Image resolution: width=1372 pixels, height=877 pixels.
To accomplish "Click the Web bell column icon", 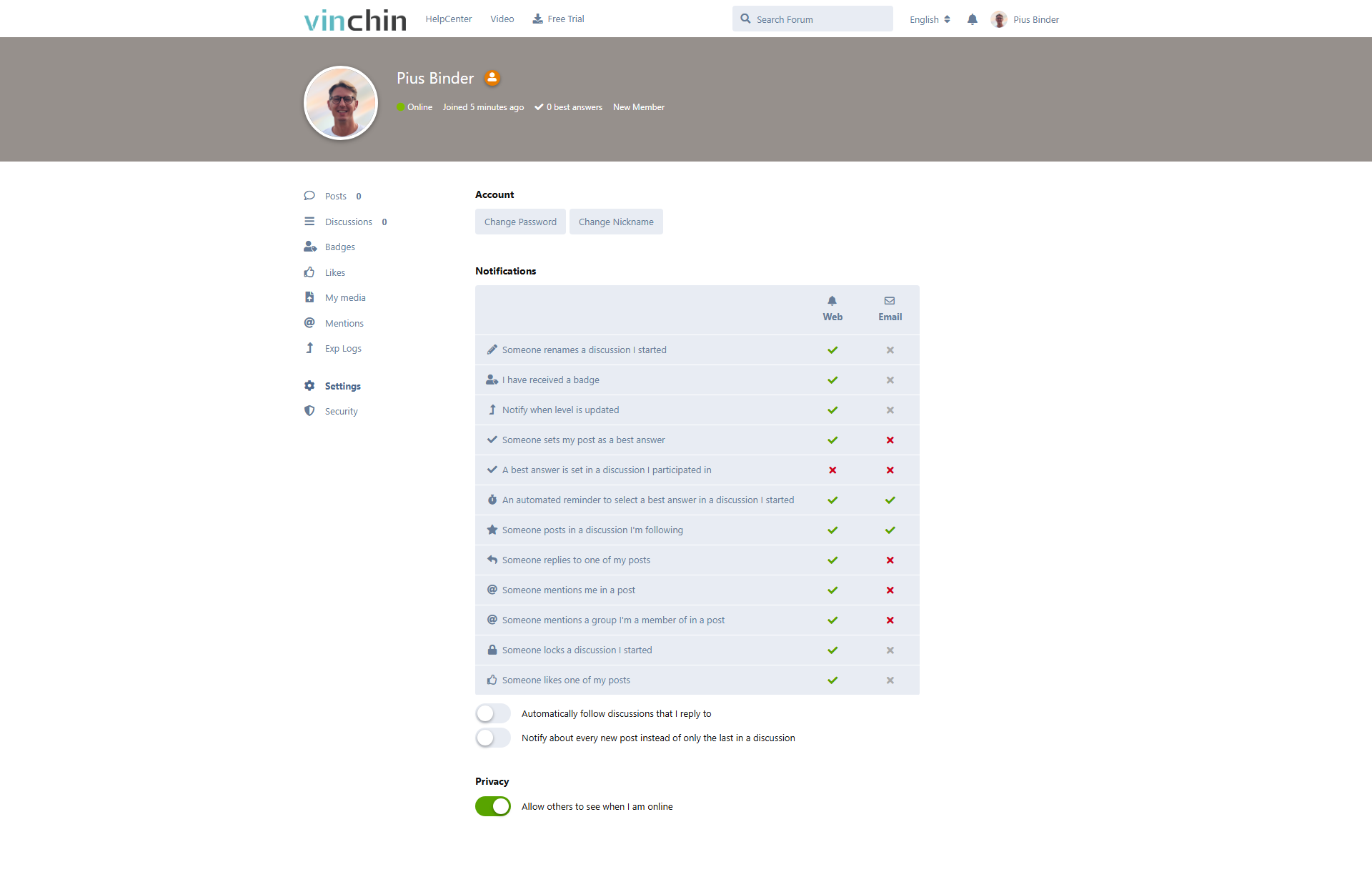I will (x=832, y=301).
